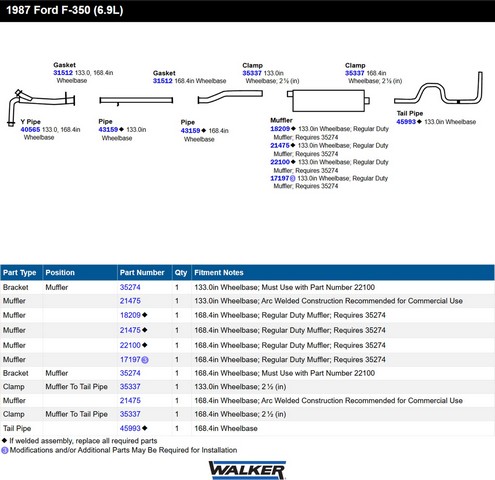Open muffler 17197 link in diagram
The image size is (495, 480).
(x=280, y=178)
